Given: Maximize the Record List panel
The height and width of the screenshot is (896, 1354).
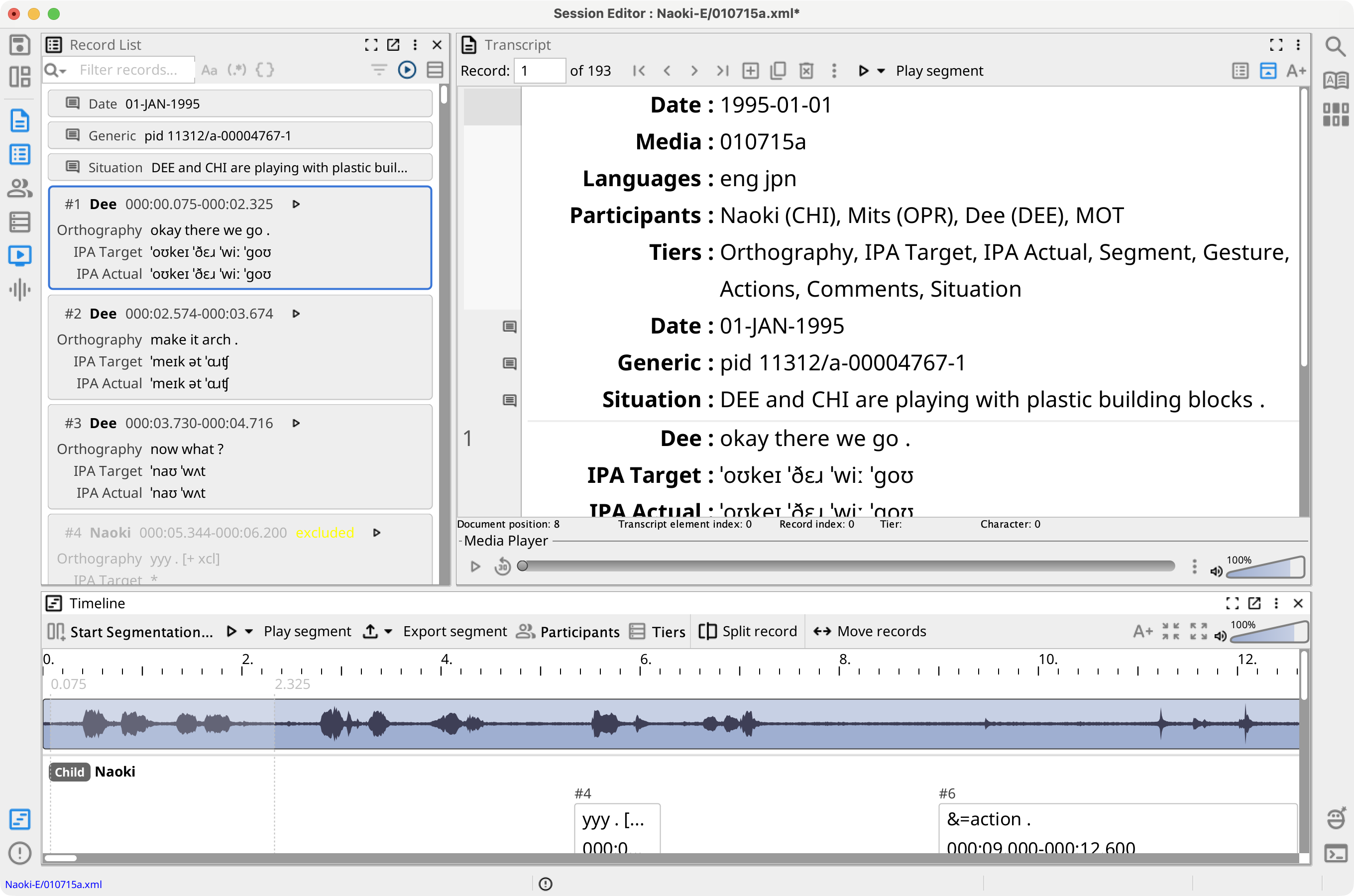Looking at the screenshot, I should tap(371, 45).
